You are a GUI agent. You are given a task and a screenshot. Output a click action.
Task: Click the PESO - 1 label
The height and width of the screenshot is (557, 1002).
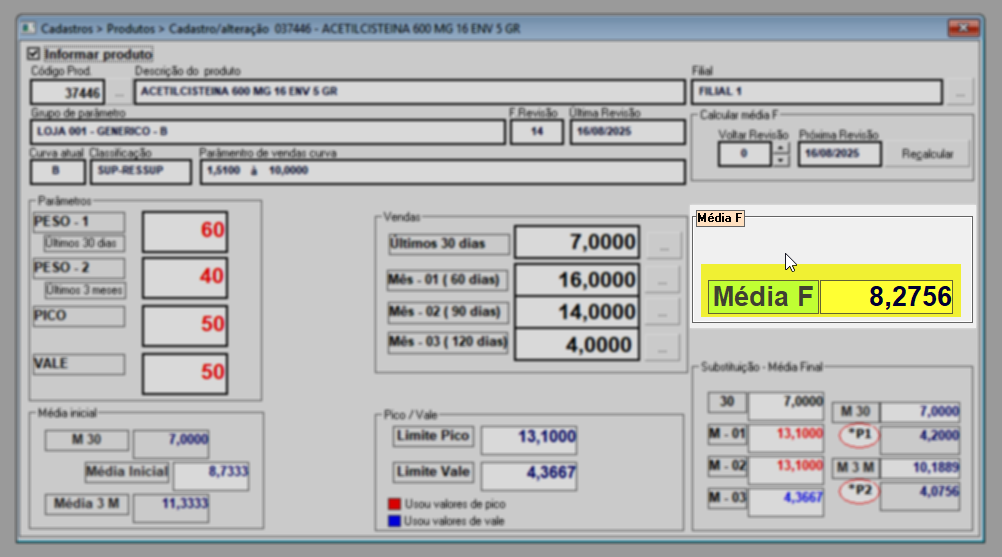point(79,222)
